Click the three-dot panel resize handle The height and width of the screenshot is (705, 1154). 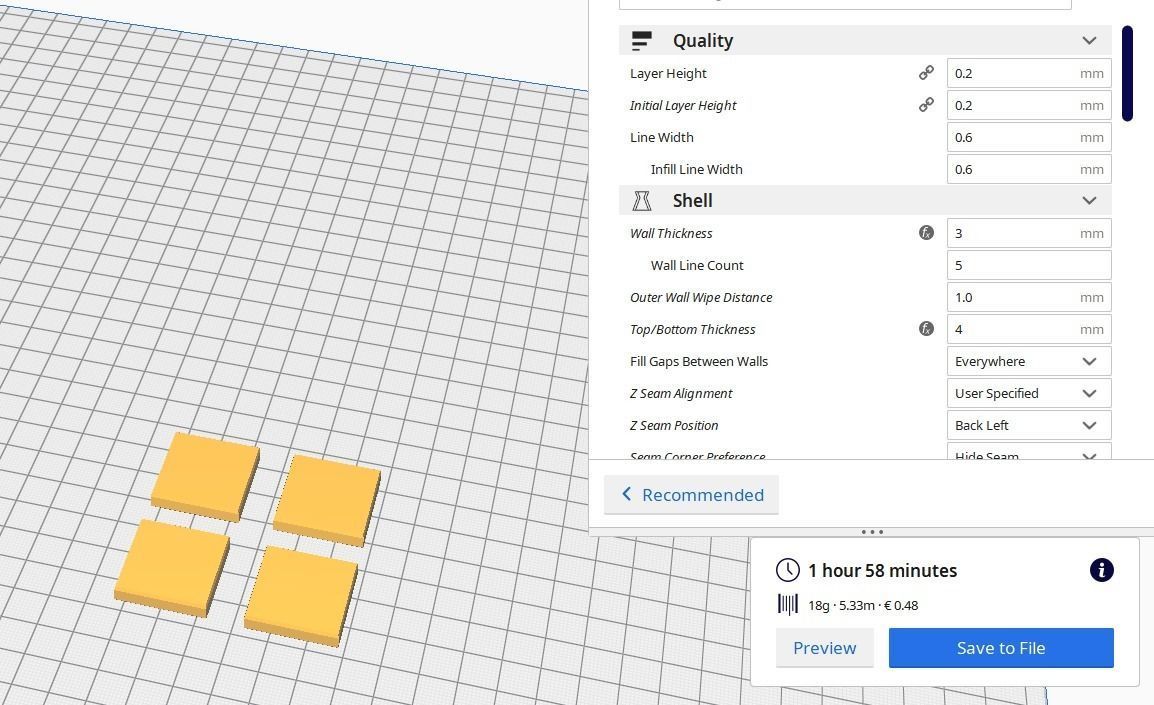[872, 531]
